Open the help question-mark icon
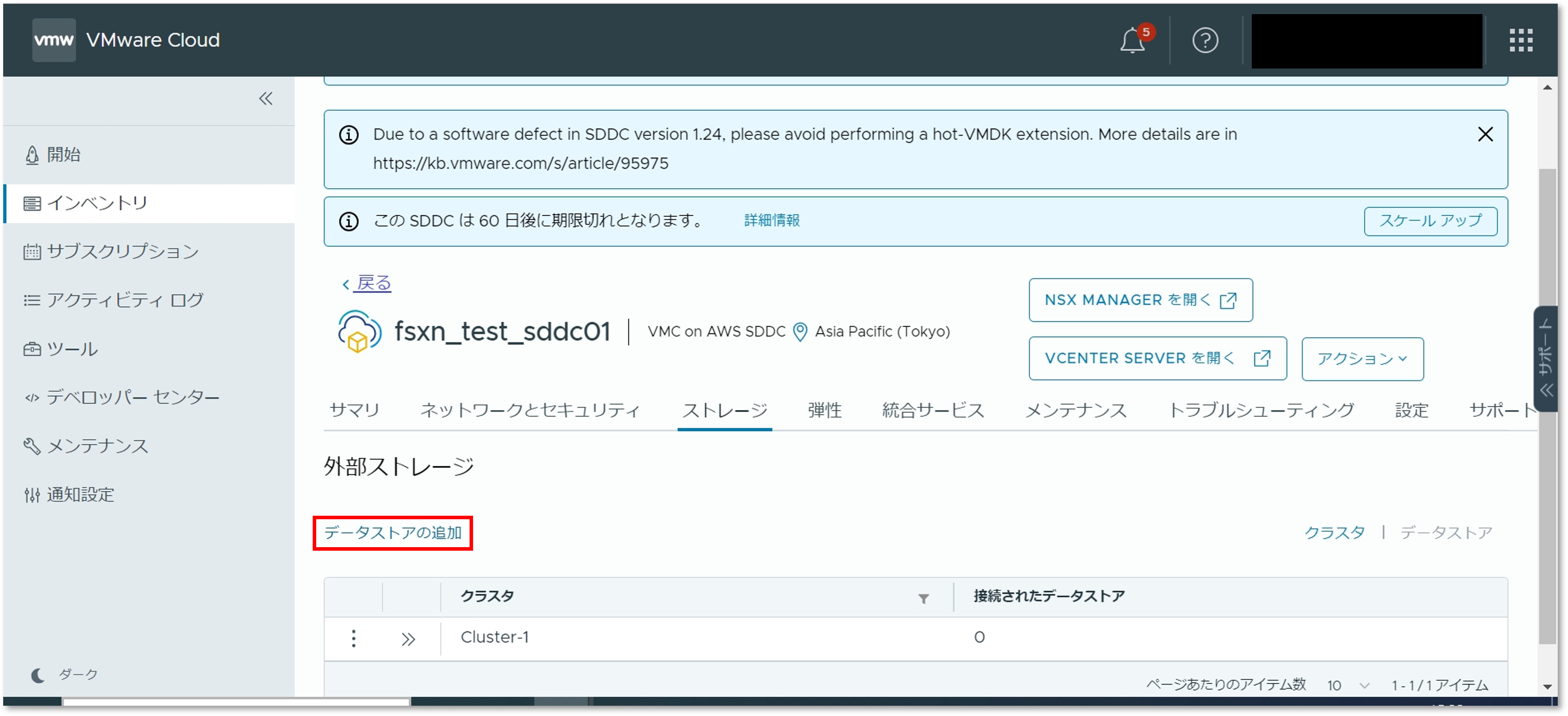The image size is (1568, 716). pyautogui.click(x=1204, y=41)
